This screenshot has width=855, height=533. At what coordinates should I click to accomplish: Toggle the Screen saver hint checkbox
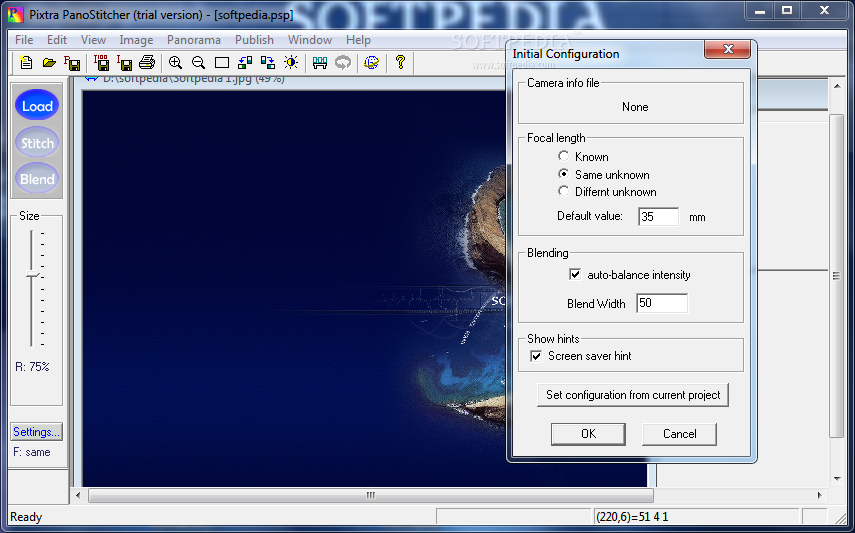click(x=537, y=356)
